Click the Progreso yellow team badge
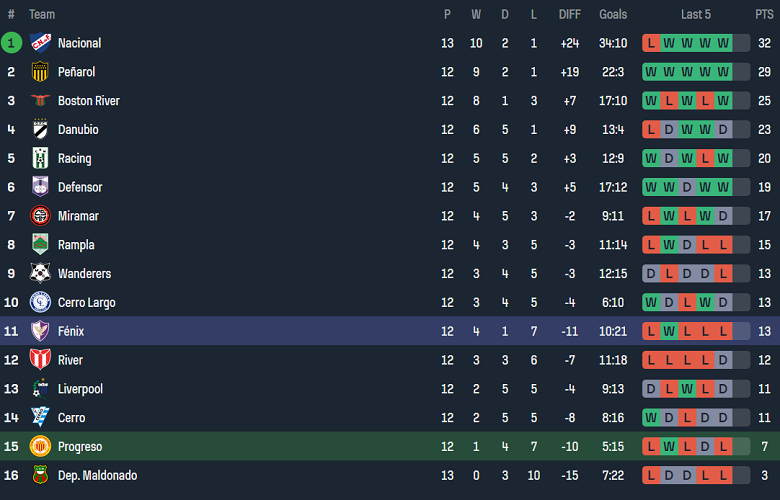Image resolution: width=780 pixels, height=500 pixels. (x=40, y=446)
